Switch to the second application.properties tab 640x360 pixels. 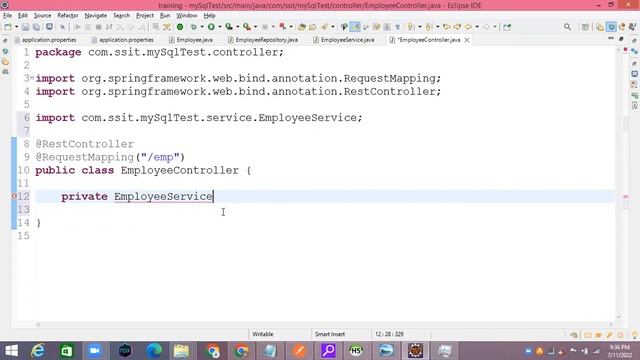click(x=123, y=40)
